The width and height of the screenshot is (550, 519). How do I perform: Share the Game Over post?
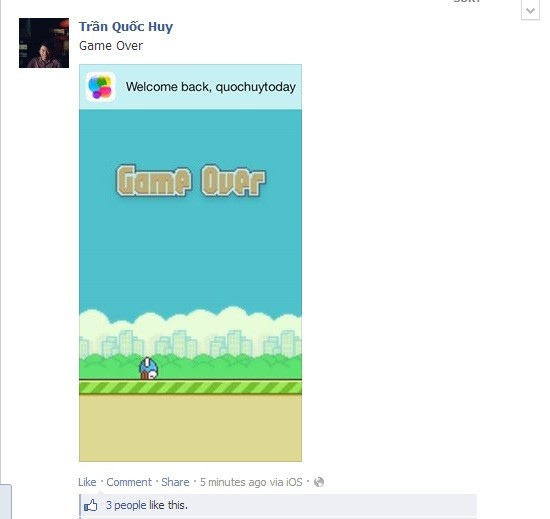pyautogui.click(x=175, y=482)
